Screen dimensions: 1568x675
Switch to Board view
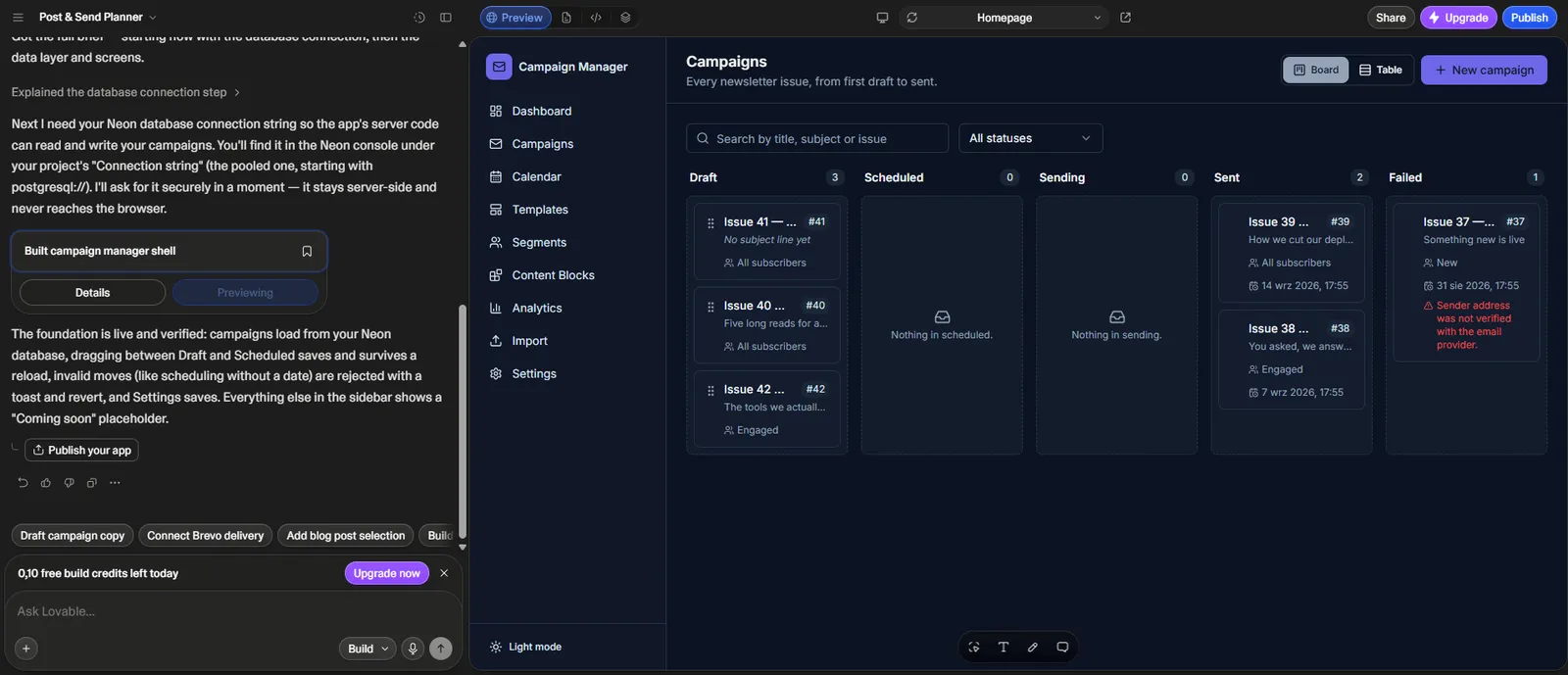click(x=1316, y=70)
